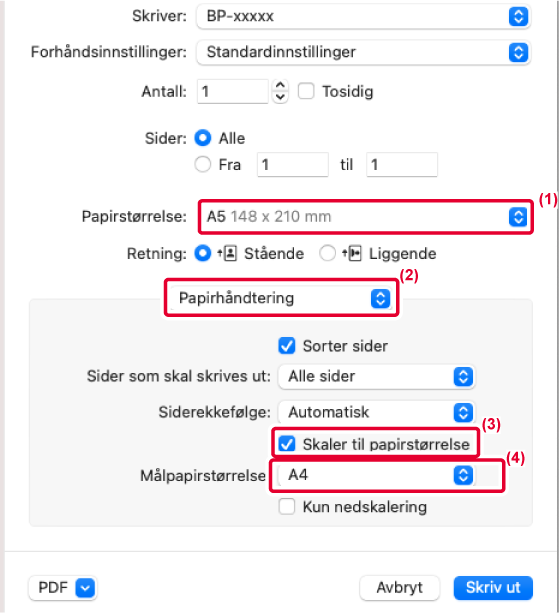
Task: Click the Antall copies input field
Action: [x=233, y=91]
